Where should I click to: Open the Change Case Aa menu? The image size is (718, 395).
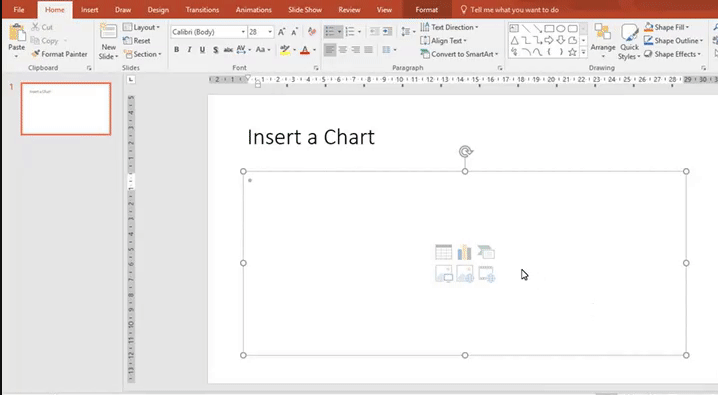(x=263, y=49)
